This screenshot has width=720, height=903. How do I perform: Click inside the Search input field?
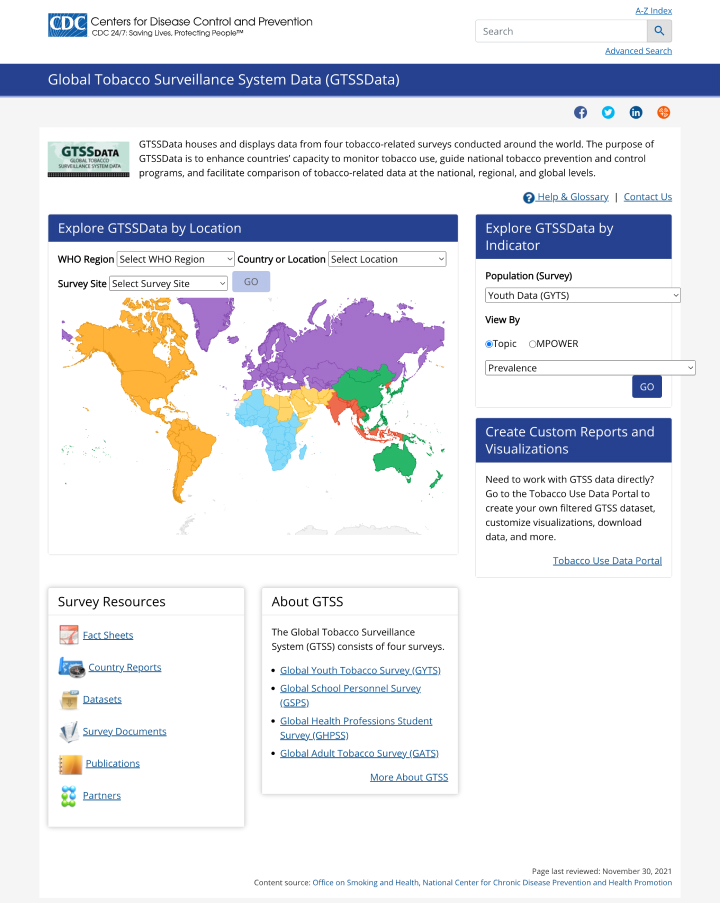pyautogui.click(x=561, y=31)
